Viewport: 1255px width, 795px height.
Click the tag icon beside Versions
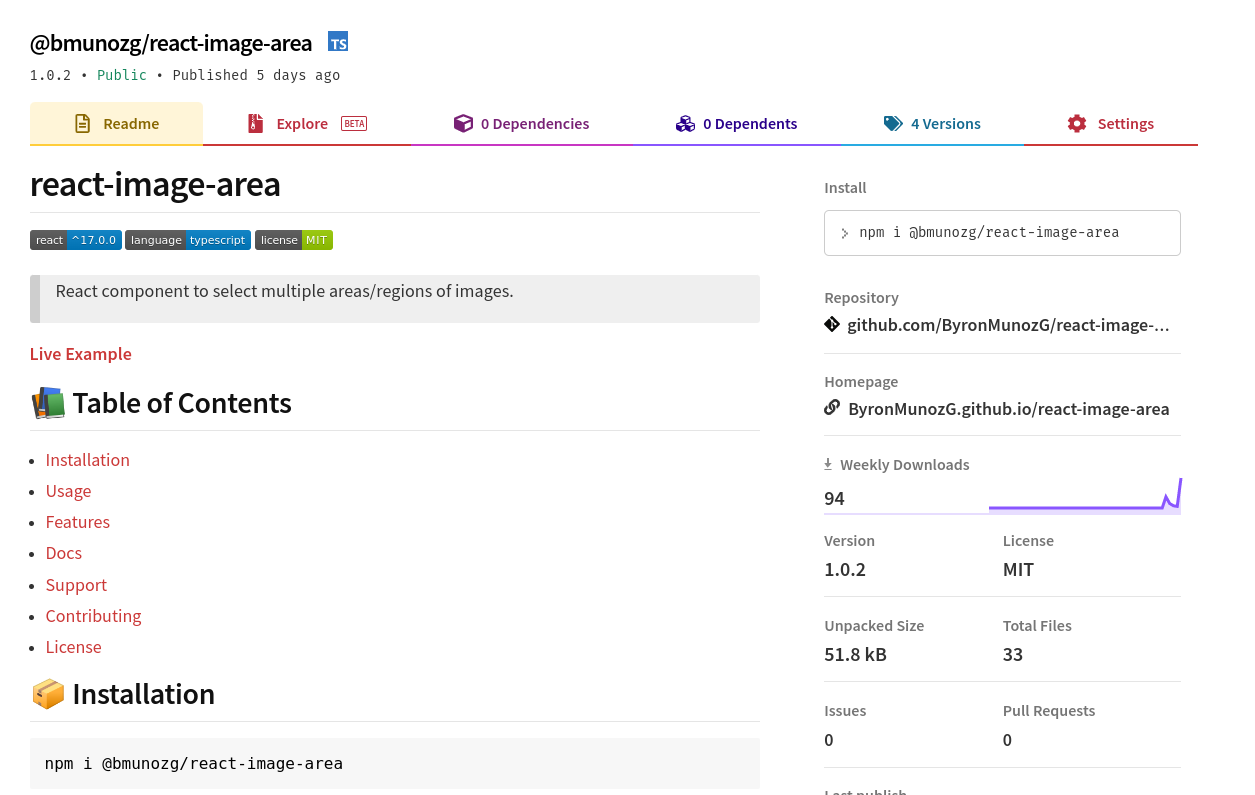[892, 123]
